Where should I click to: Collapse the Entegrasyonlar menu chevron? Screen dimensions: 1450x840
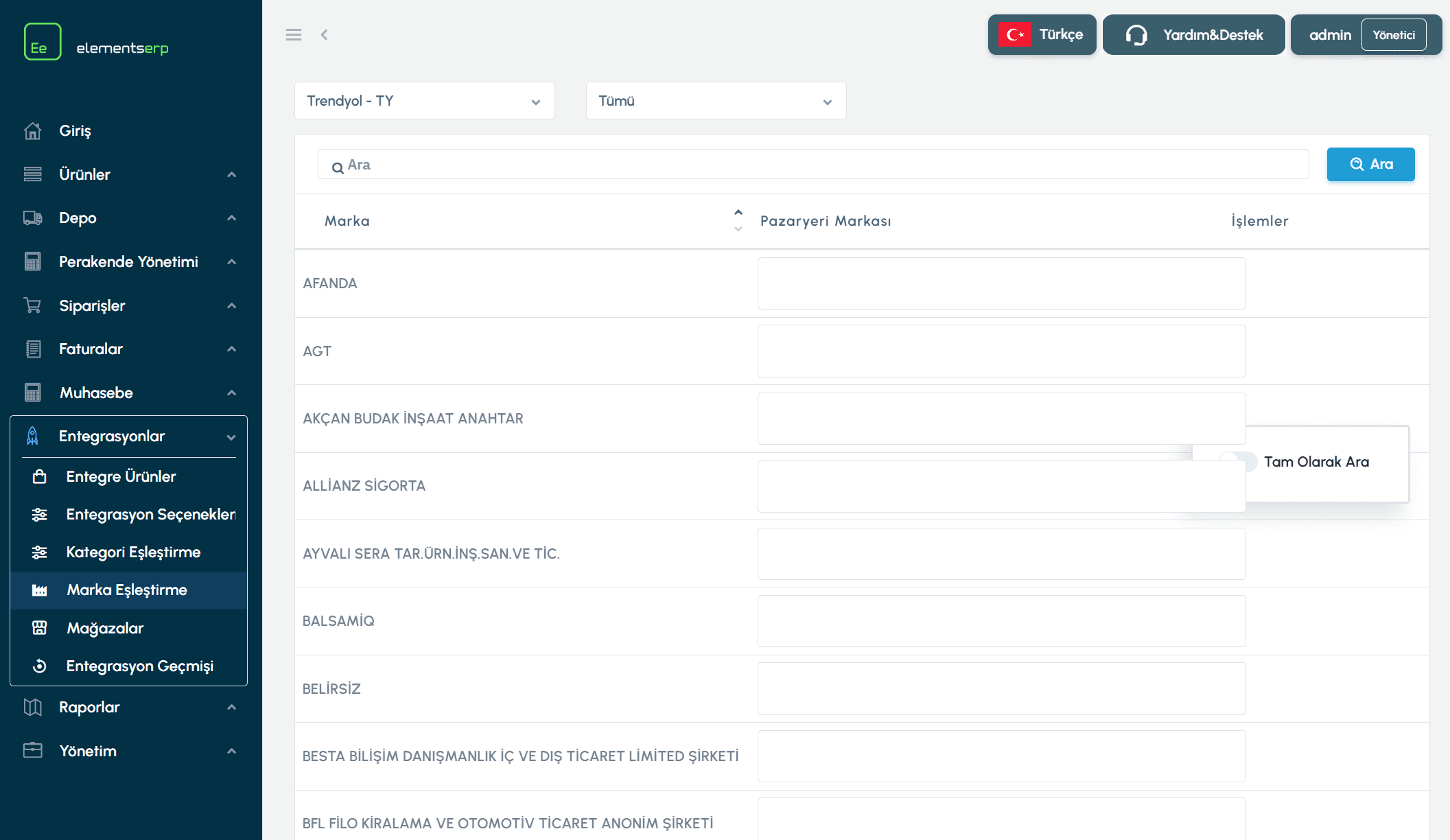click(x=231, y=437)
